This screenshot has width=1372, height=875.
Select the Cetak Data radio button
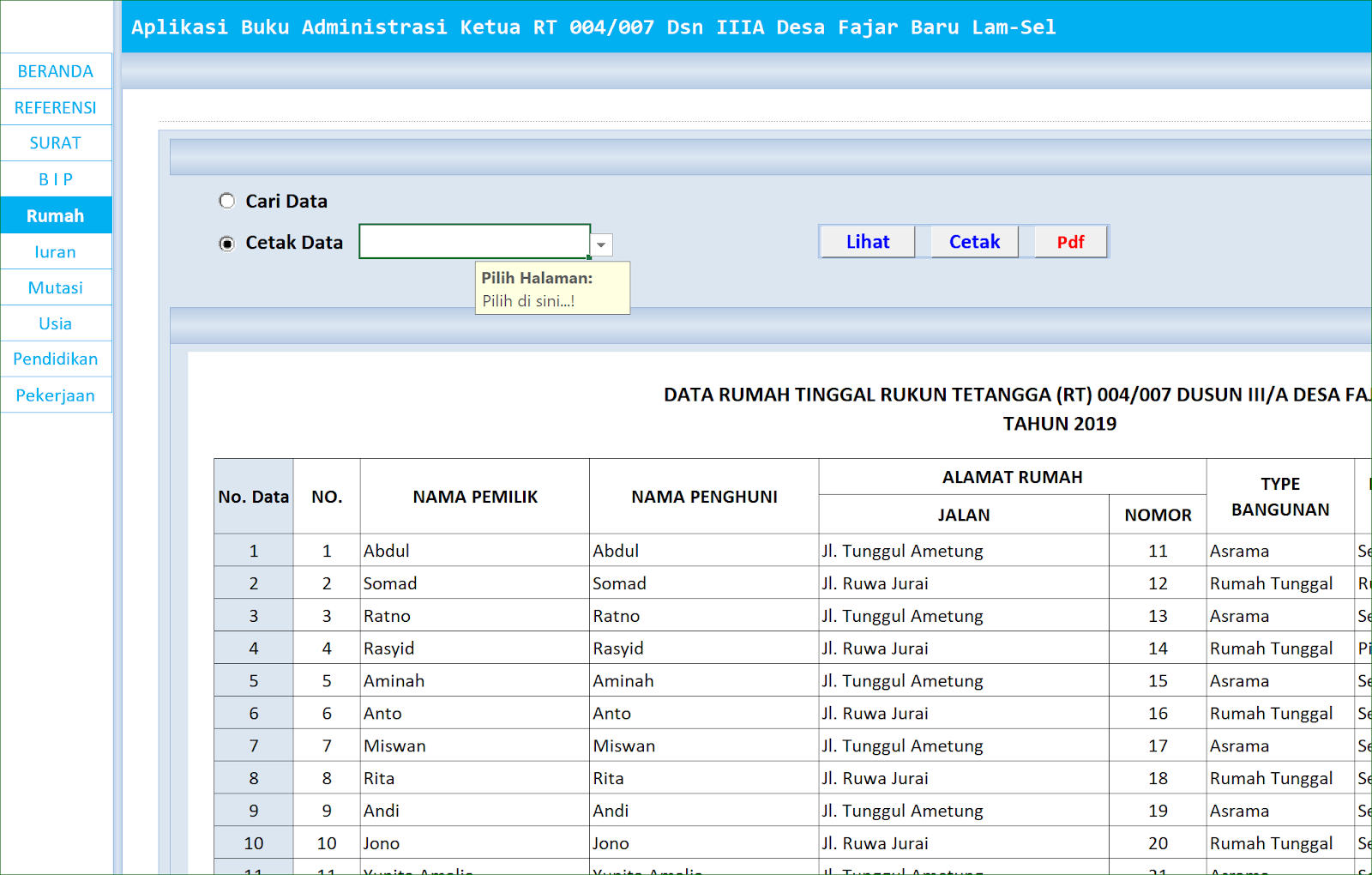[226, 244]
